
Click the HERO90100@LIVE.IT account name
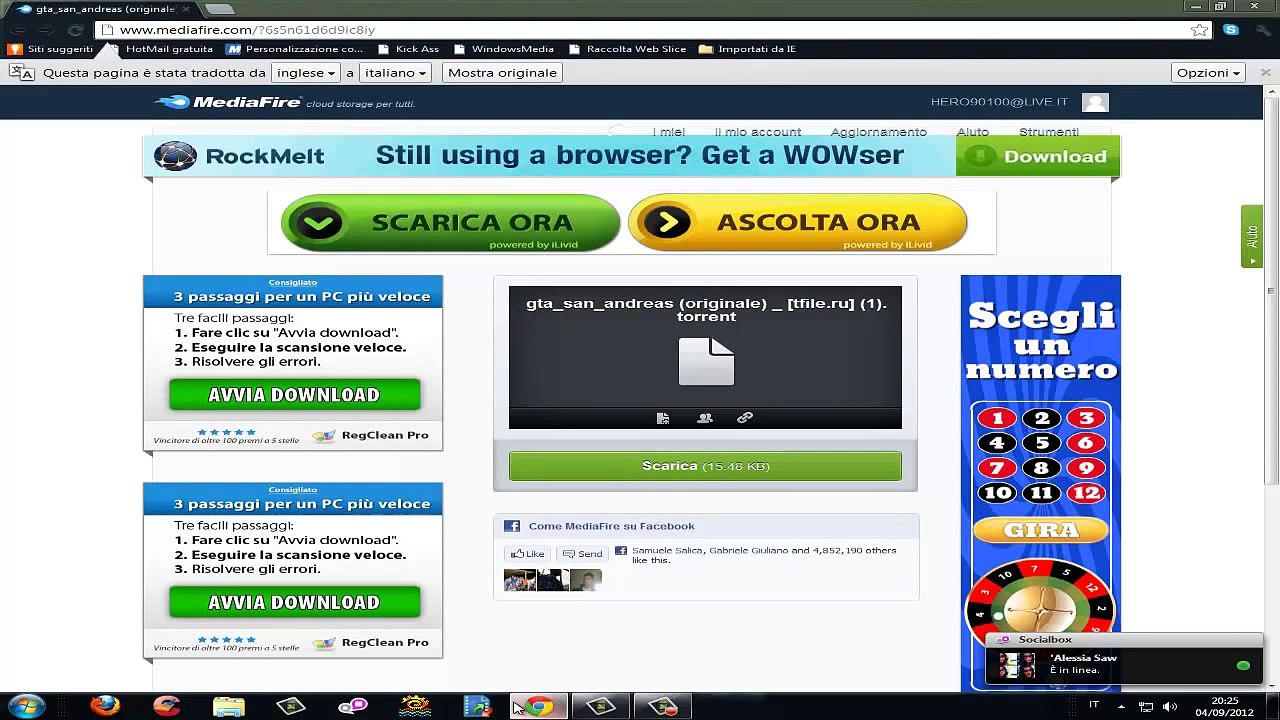pos(999,102)
